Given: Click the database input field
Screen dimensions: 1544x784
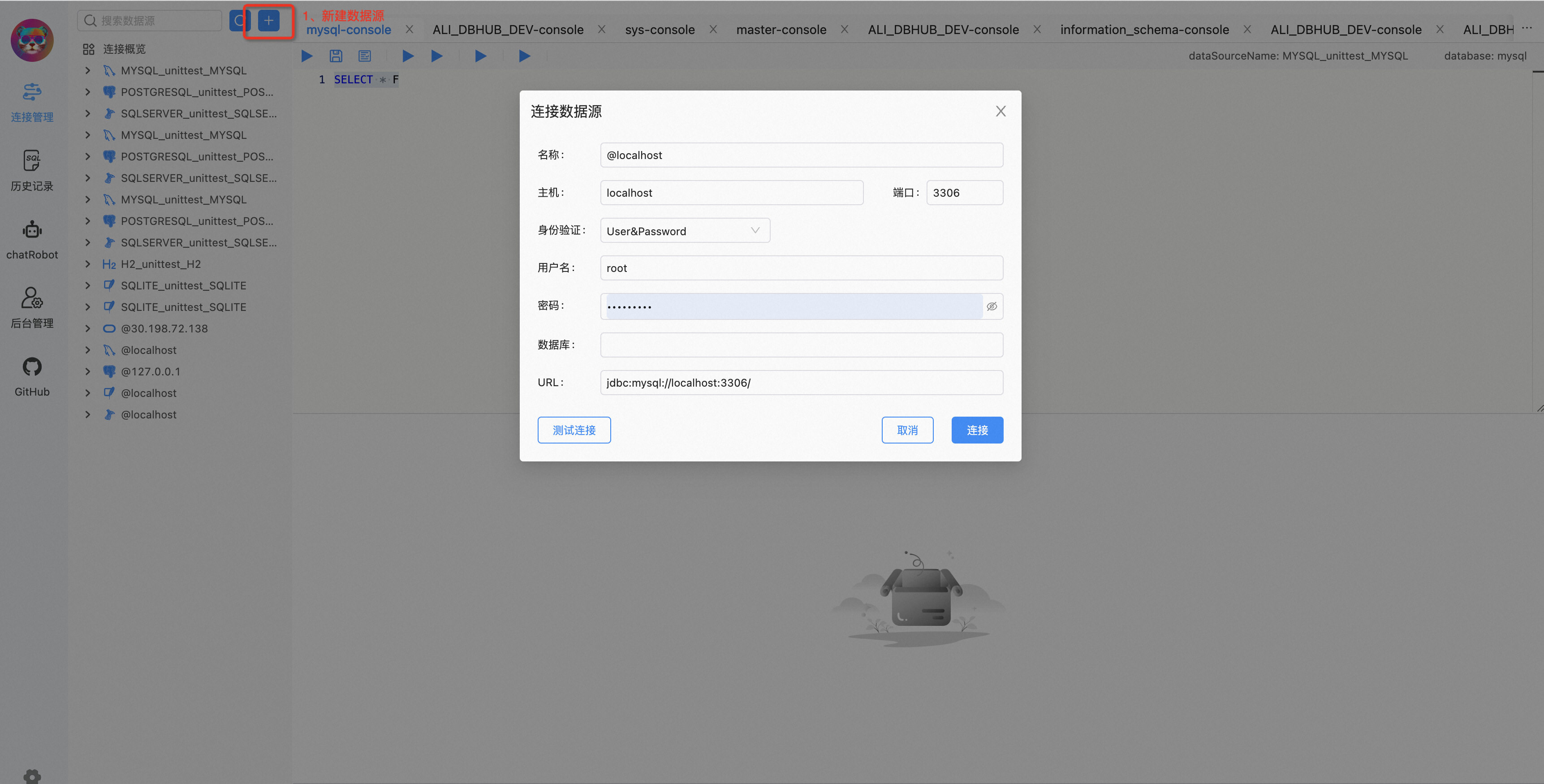Looking at the screenshot, I should pyautogui.click(x=802, y=345).
